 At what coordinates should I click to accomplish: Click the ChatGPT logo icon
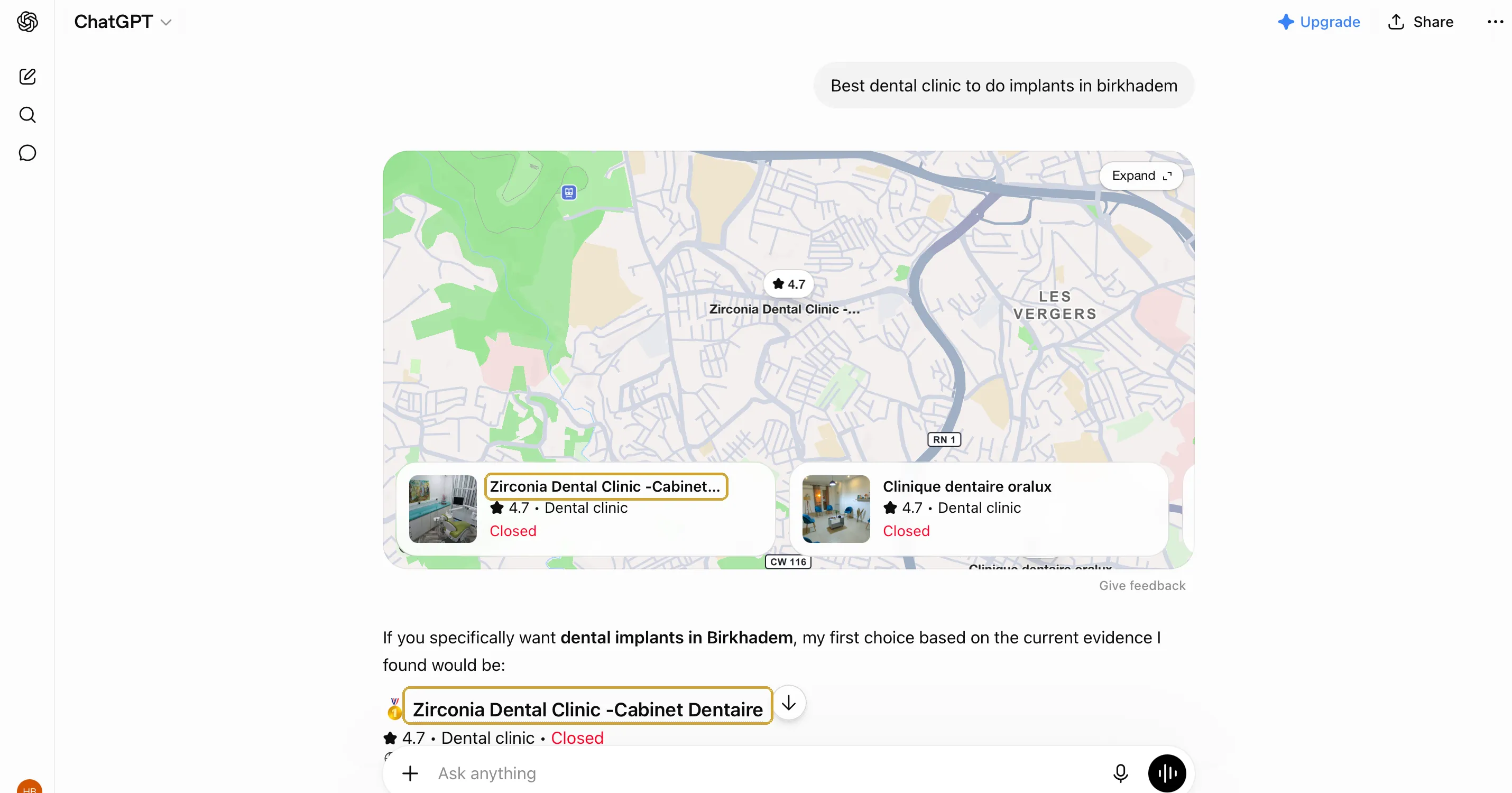click(x=27, y=22)
